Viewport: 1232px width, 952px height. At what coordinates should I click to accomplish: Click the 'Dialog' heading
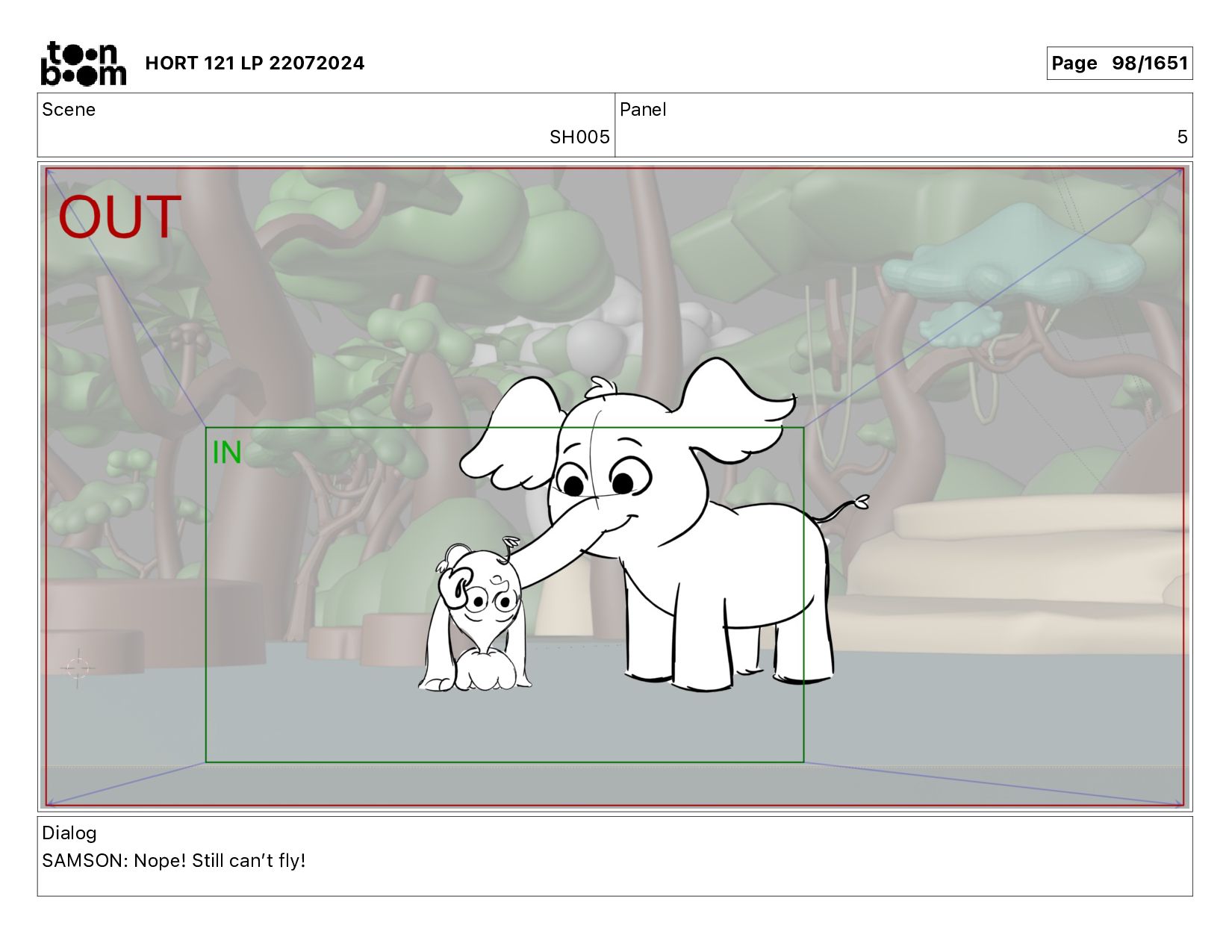click(69, 833)
